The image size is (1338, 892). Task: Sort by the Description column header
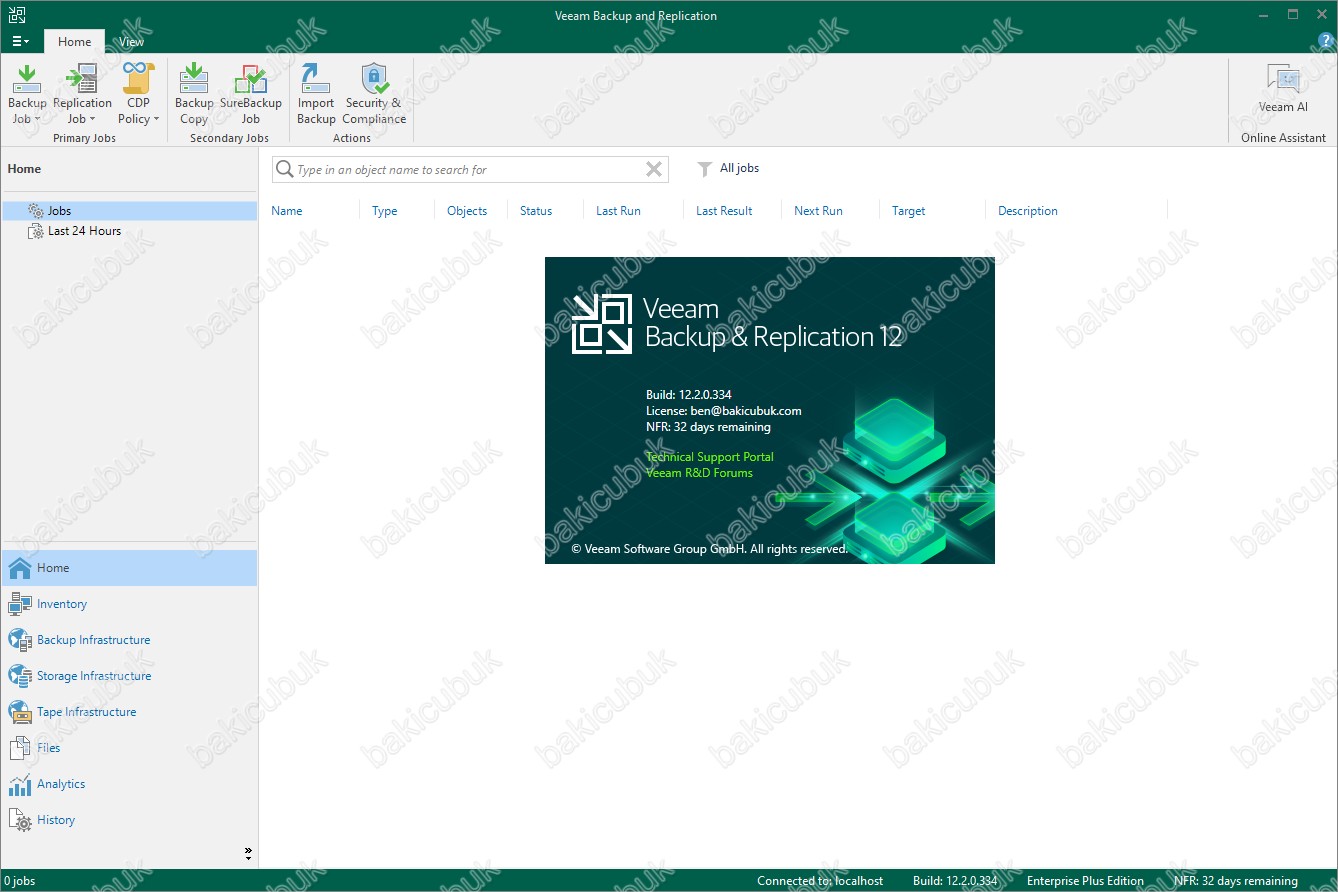point(1027,211)
